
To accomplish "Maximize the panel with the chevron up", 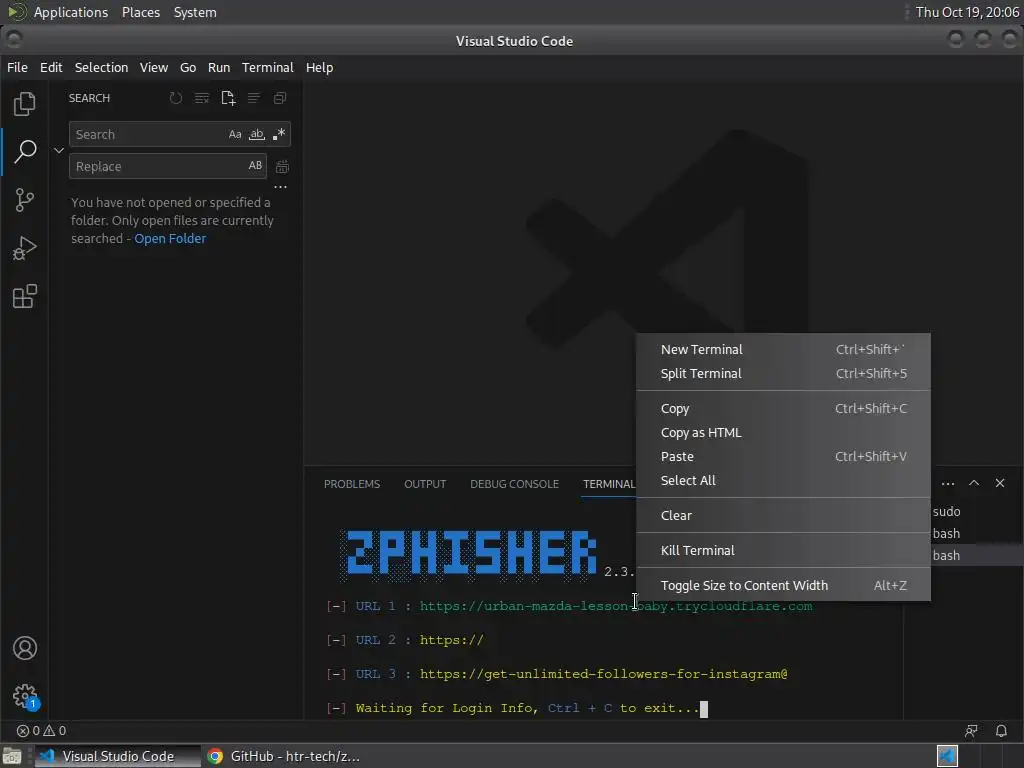I will (x=974, y=483).
